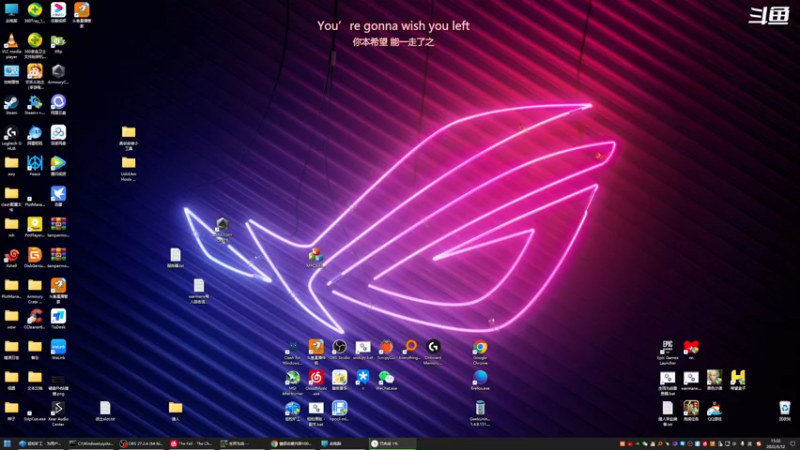Viewport: 800px width, 450px height.
Task: Switch to OBS 27.2.4 taskbar window
Action: click(x=142, y=444)
